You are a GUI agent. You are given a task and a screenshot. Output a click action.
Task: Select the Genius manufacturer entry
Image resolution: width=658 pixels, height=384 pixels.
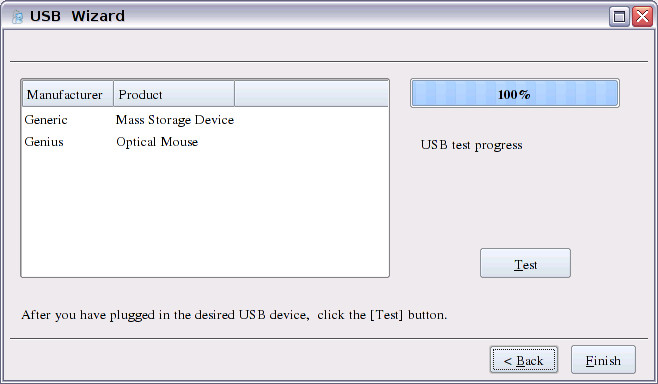44,142
